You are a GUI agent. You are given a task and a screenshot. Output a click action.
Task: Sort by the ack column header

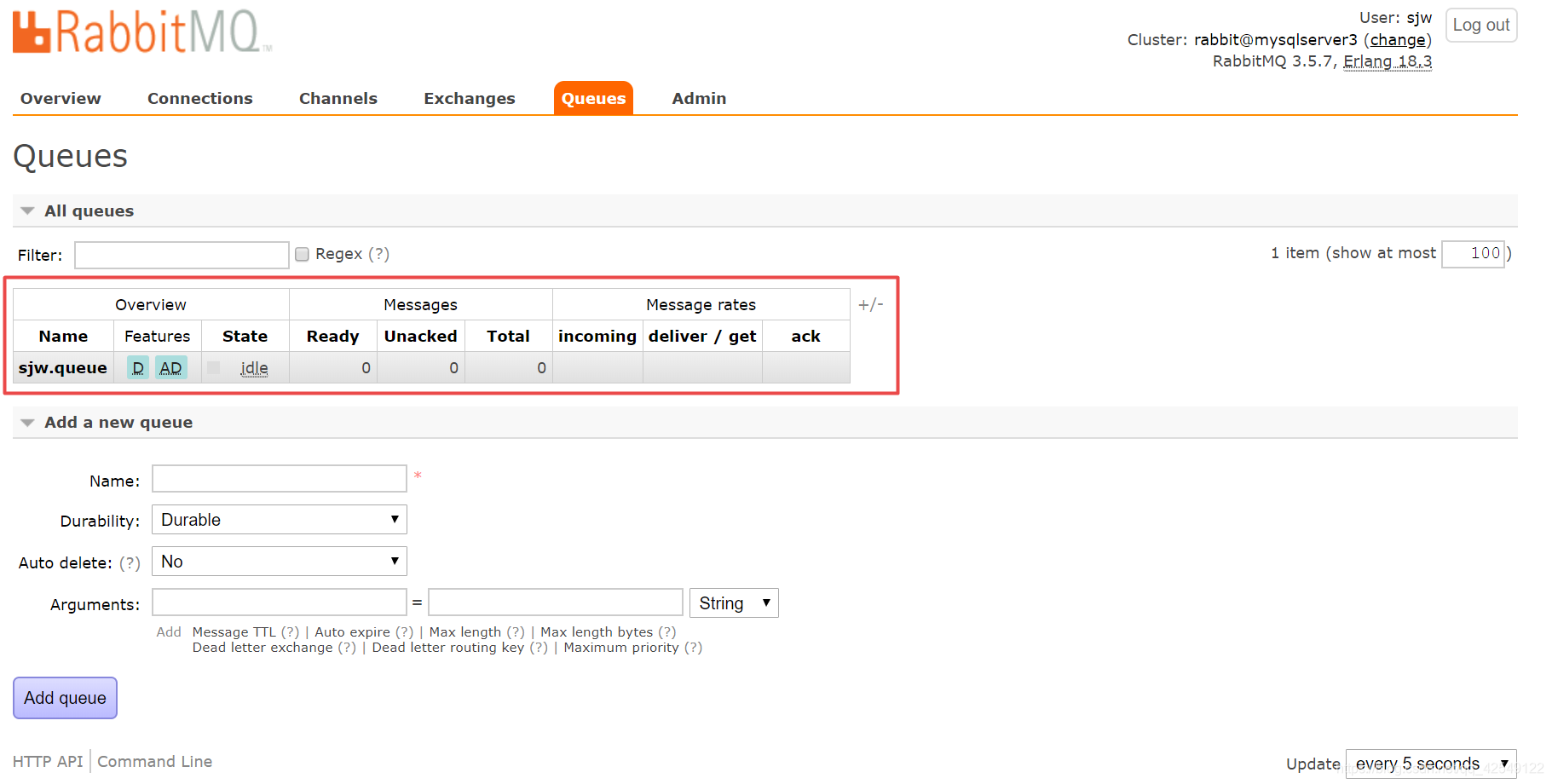805,337
